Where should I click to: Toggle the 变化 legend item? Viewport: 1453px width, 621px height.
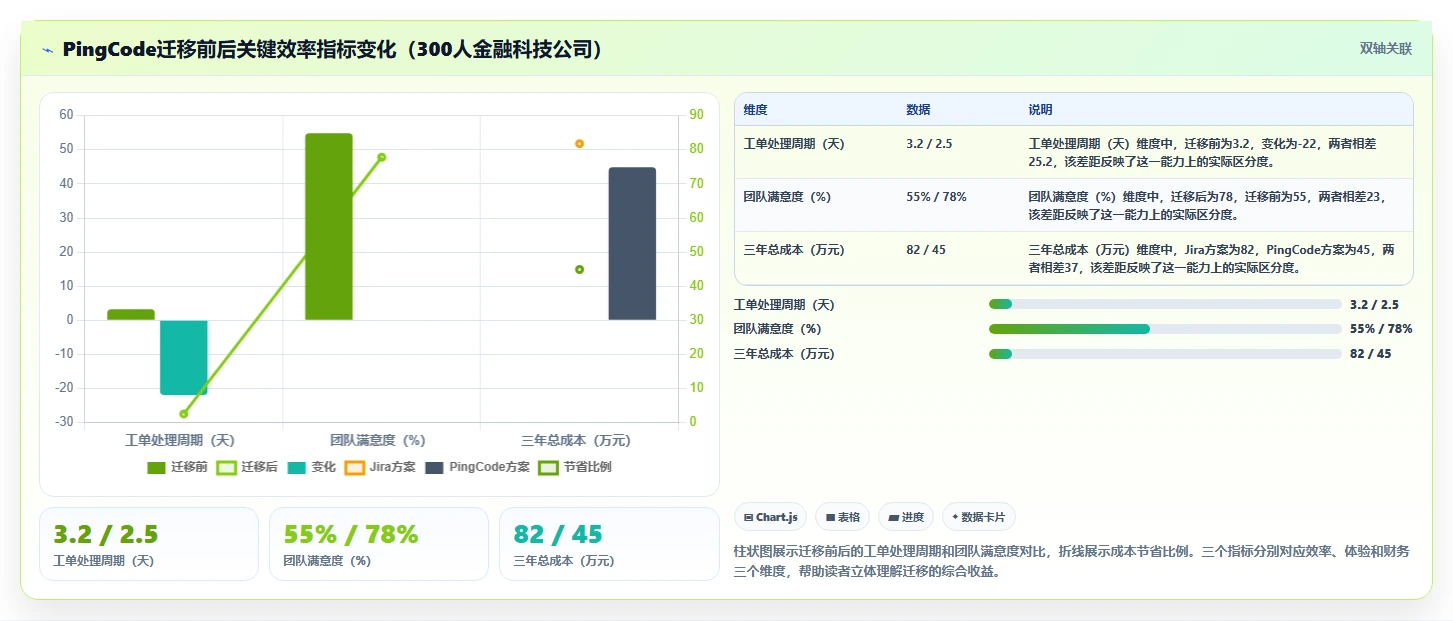click(312, 467)
